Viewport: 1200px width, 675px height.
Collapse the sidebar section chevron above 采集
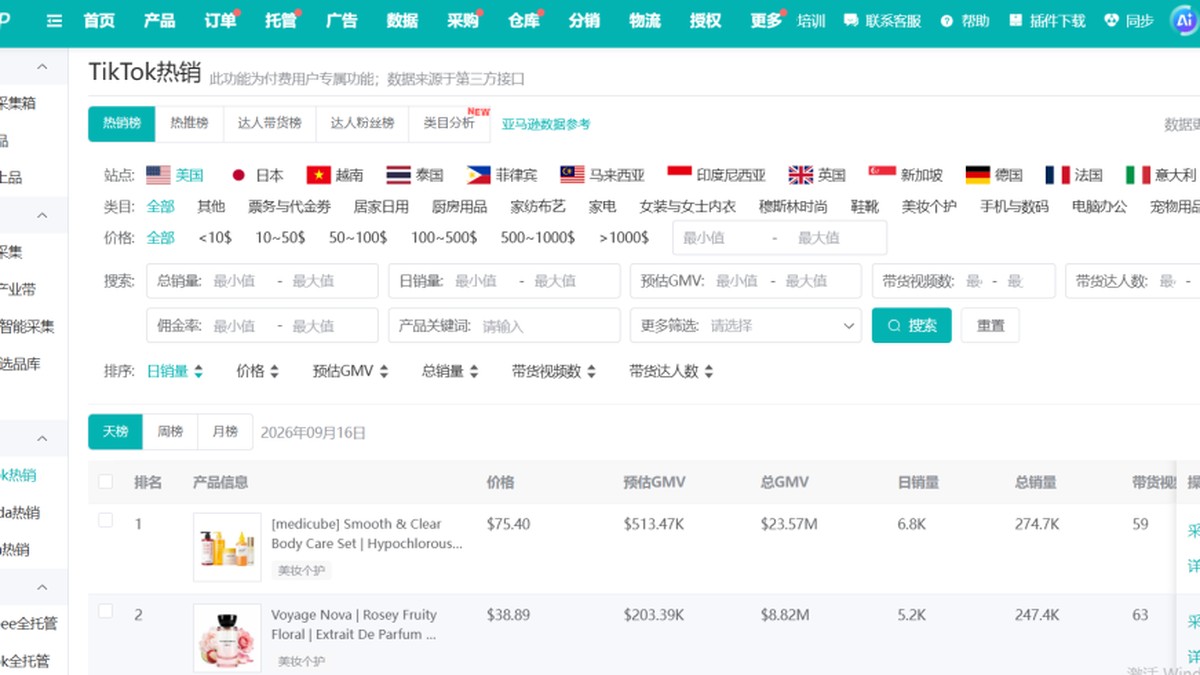coord(42,215)
